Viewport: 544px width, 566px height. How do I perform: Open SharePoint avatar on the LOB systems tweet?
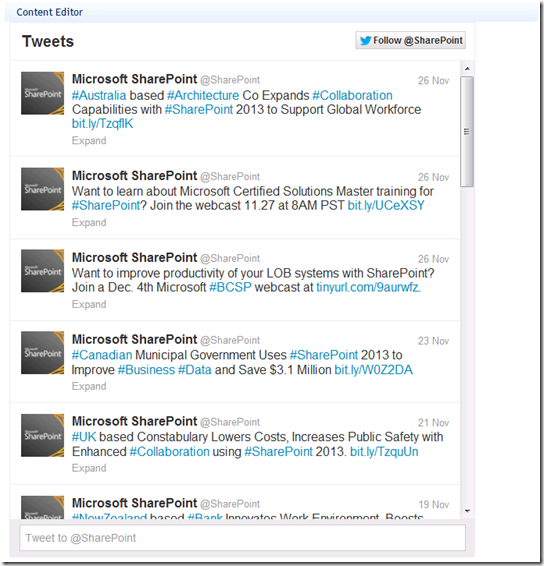(43, 271)
